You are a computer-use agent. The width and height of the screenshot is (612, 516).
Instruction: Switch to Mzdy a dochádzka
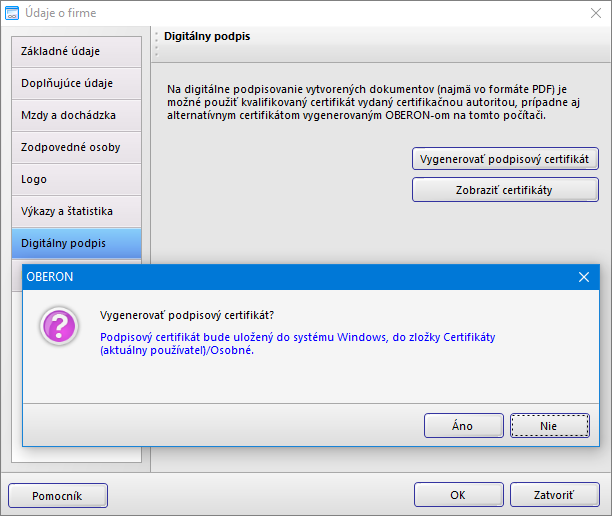(76, 116)
